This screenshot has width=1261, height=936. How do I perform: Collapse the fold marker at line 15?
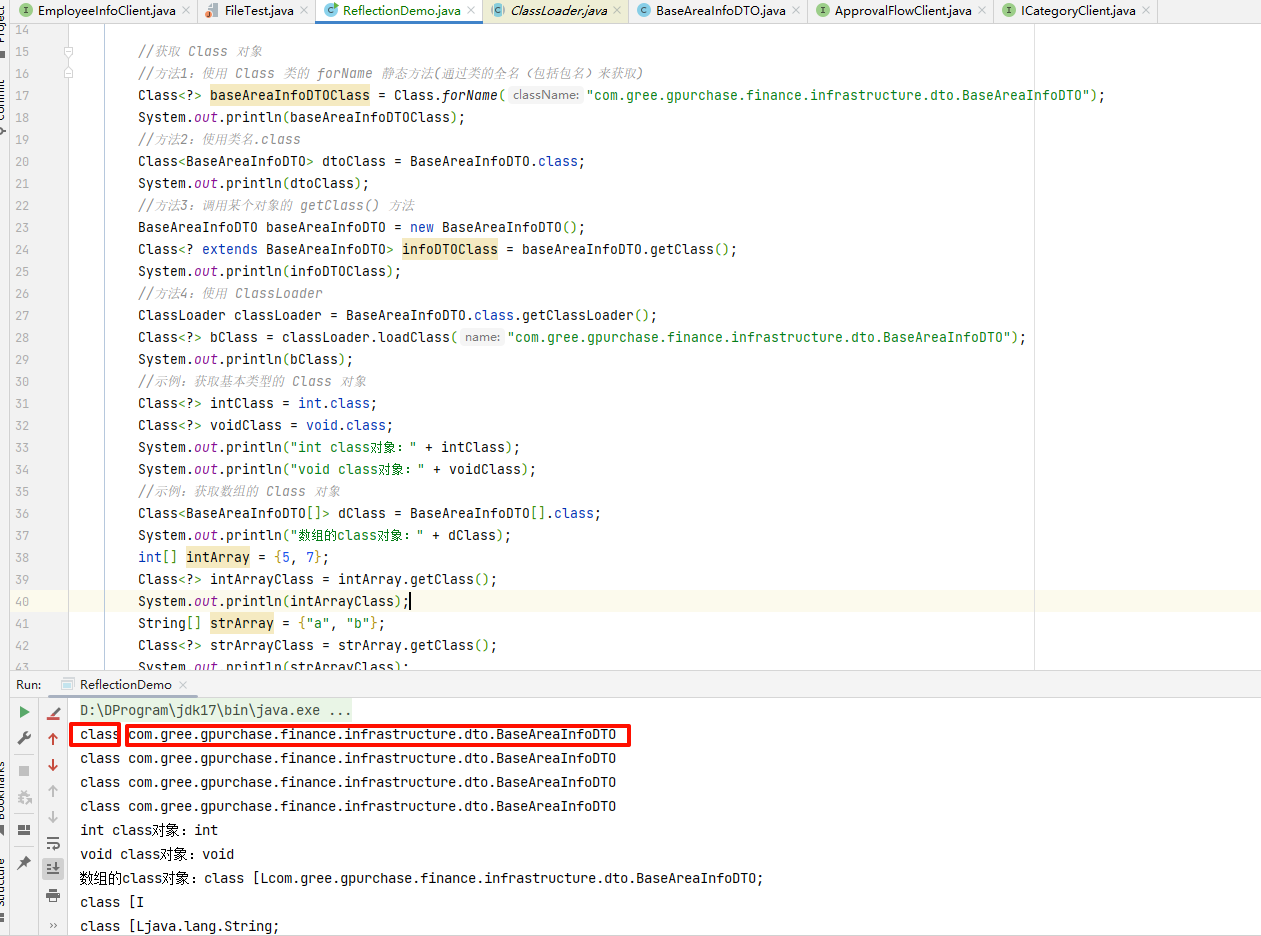(68, 51)
